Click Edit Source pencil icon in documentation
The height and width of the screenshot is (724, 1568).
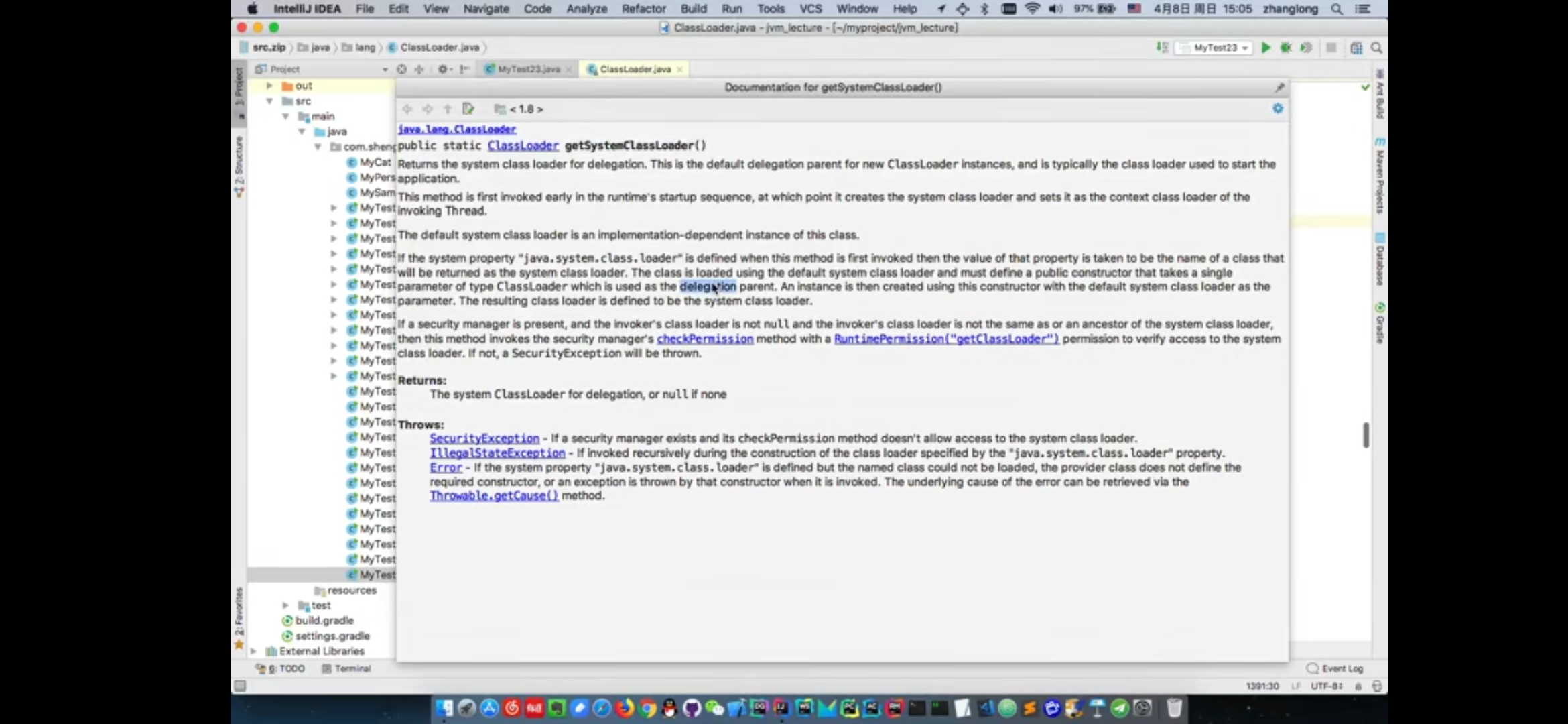tap(468, 109)
